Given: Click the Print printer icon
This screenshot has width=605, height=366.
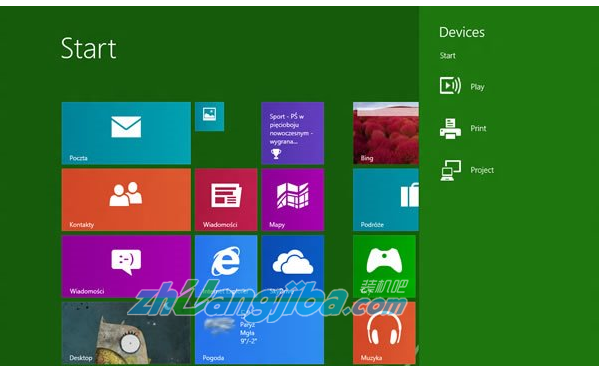Looking at the screenshot, I should 450,128.
